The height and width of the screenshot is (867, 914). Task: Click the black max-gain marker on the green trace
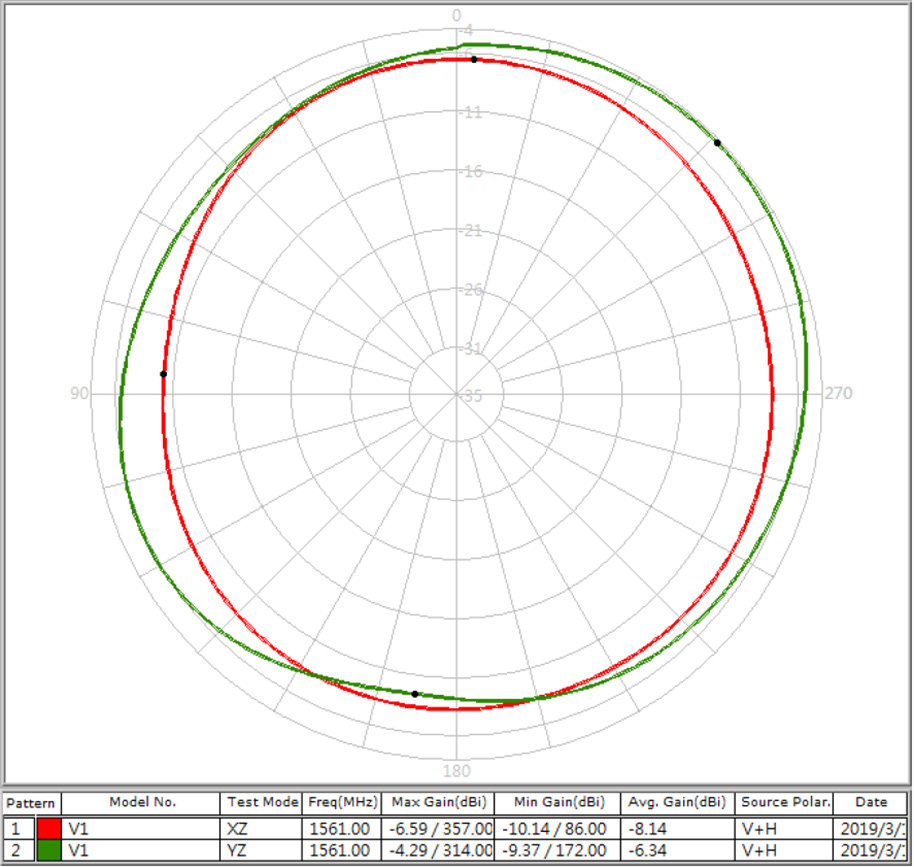718,143
